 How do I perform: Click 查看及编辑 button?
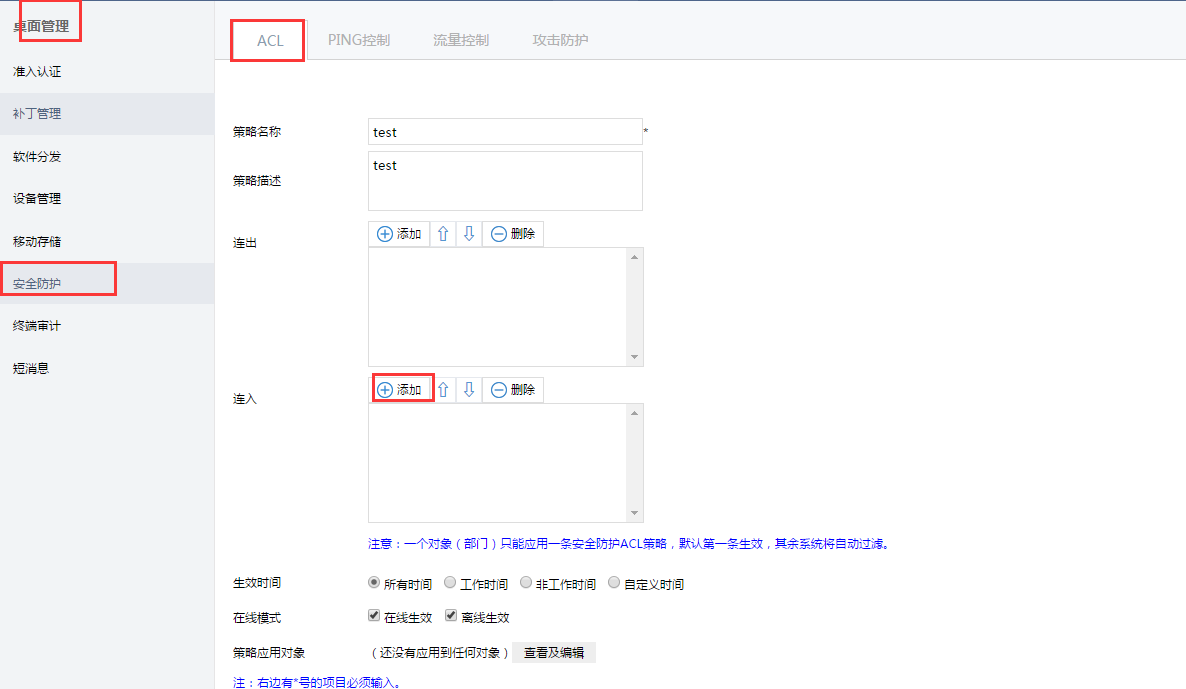tap(554, 653)
